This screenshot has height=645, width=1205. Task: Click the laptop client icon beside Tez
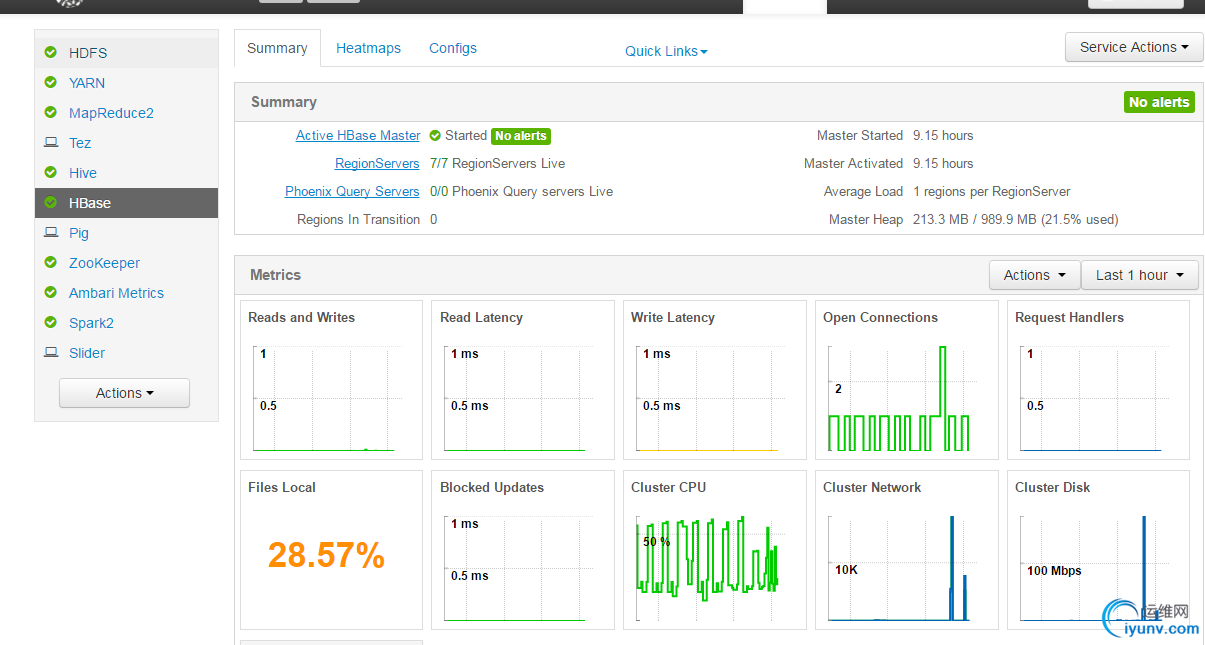tap(51, 143)
